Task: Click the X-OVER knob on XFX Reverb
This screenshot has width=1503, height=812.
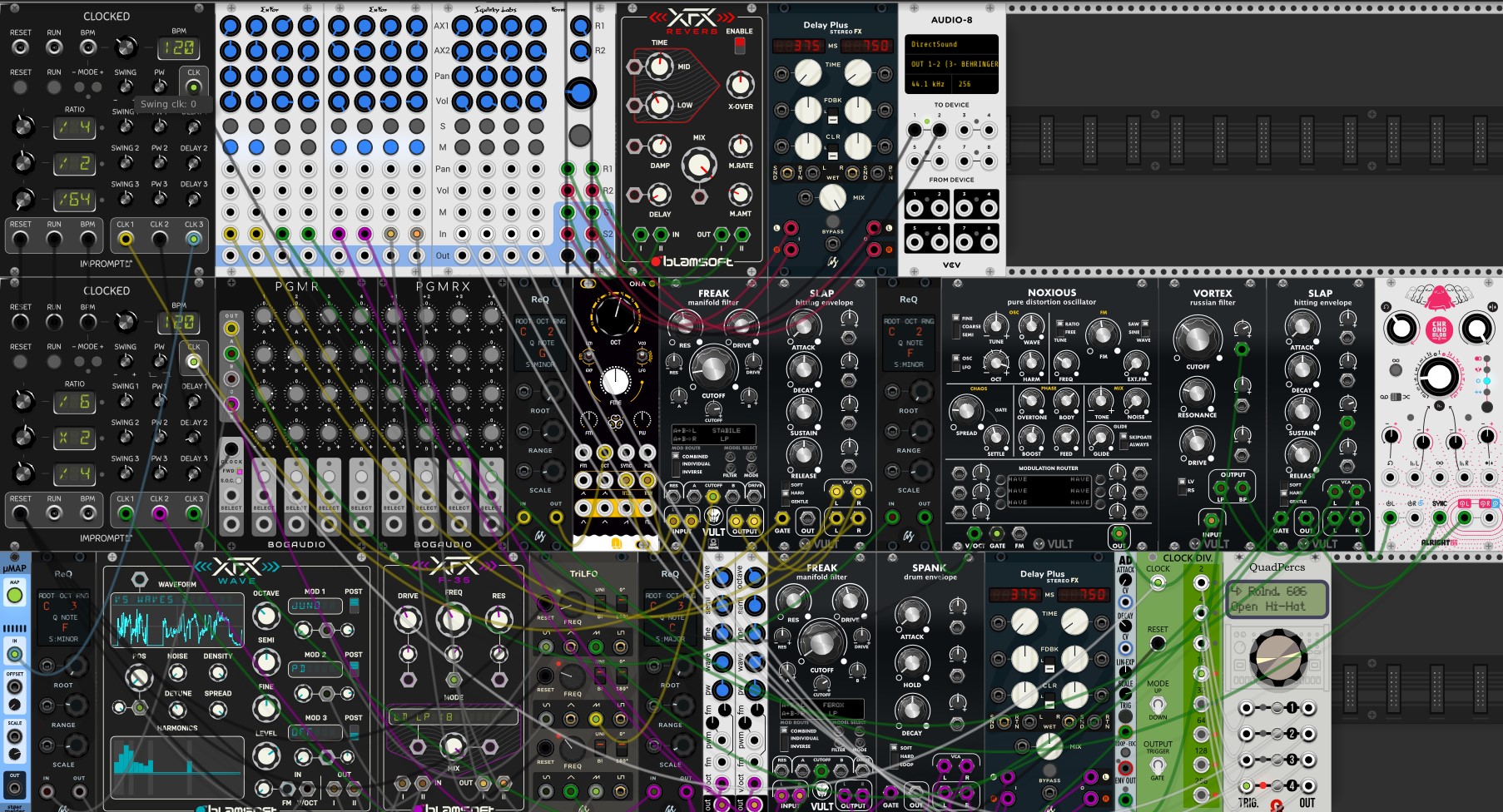Action: (740, 84)
